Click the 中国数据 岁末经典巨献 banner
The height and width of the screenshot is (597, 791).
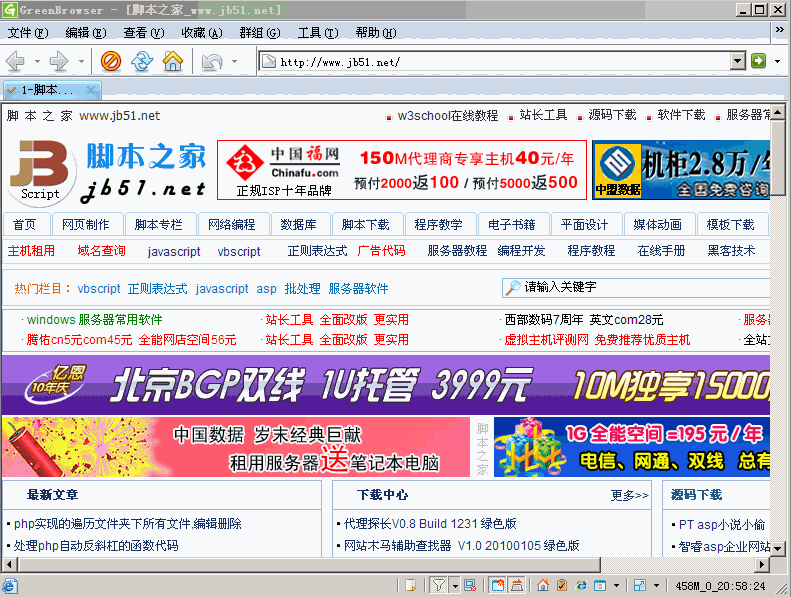pyautogui.click(x=236, y=447)
